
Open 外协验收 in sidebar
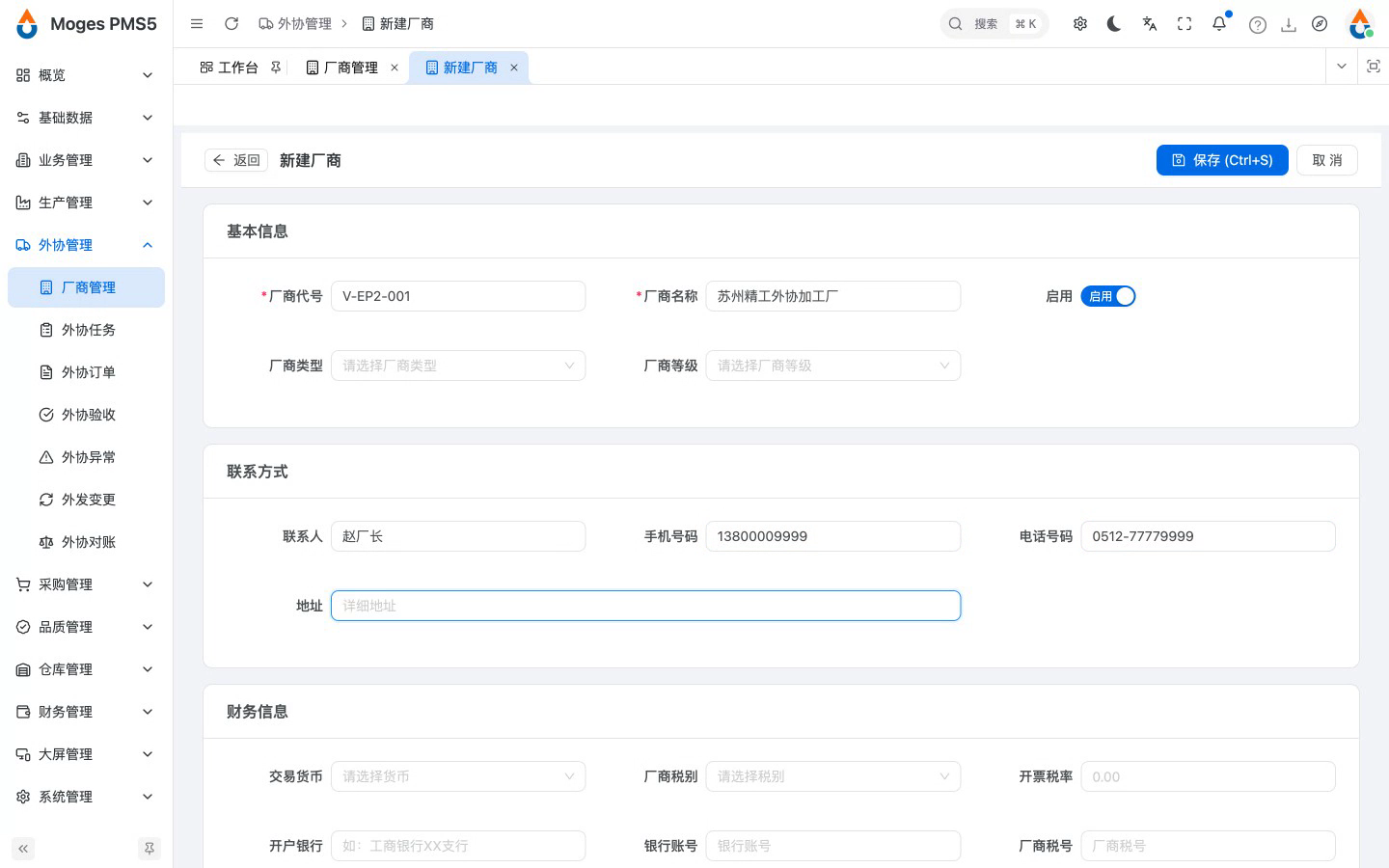[86, 415]
